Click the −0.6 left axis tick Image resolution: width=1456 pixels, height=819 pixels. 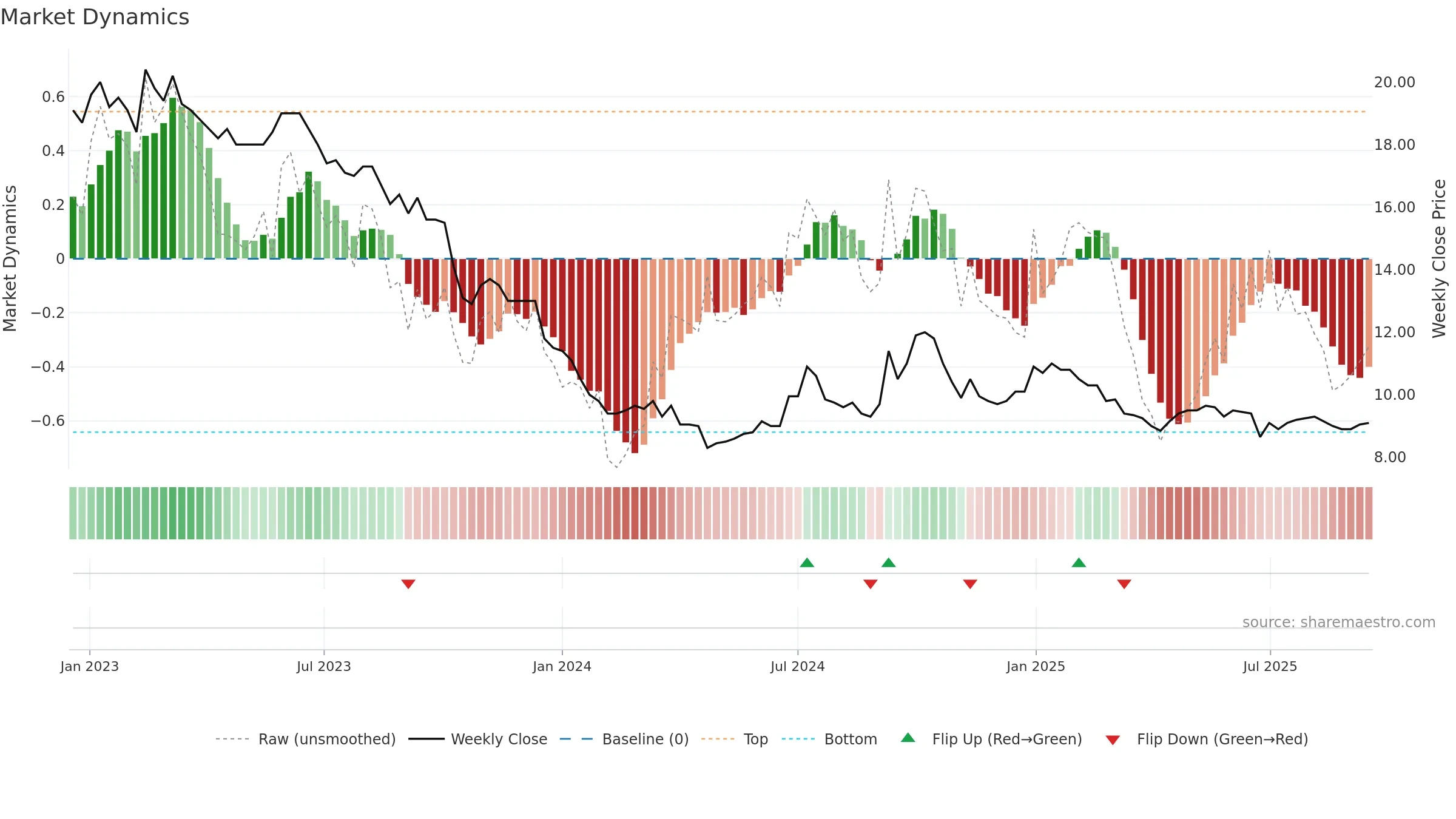(48, 420)
